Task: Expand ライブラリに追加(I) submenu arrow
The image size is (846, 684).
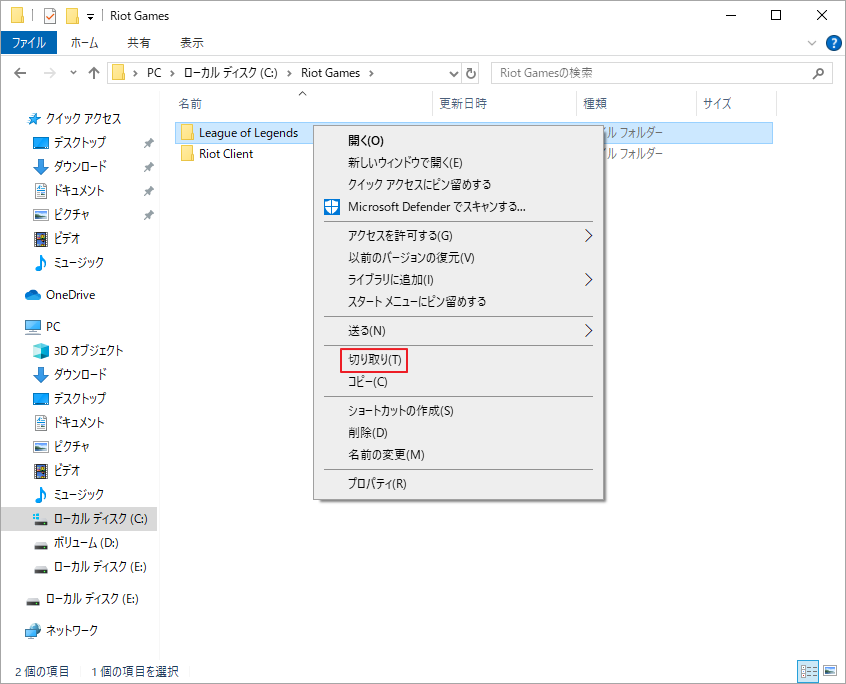Action: coord(588,279)
